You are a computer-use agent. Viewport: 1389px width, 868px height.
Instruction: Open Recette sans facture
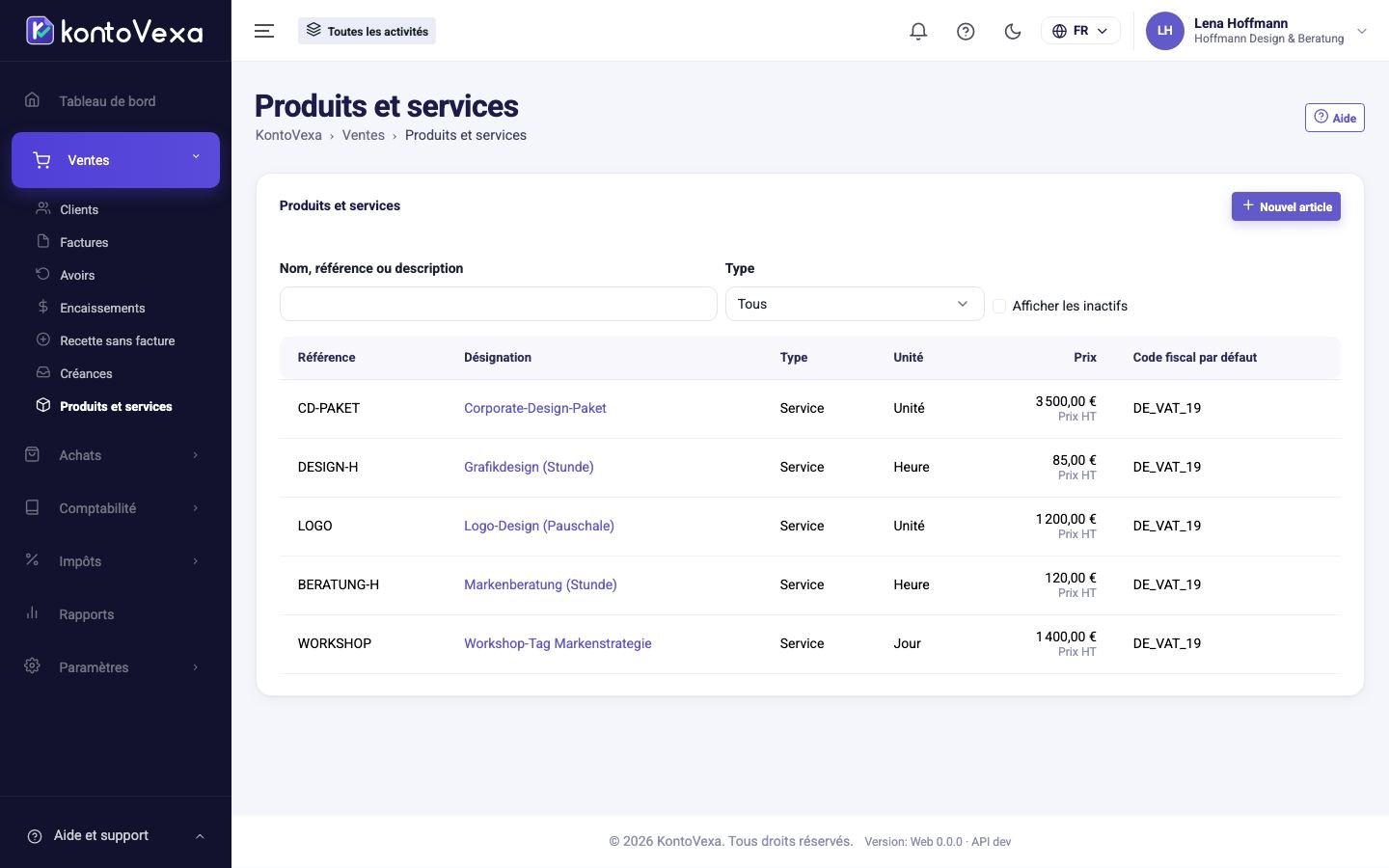(x=117, y=340)
